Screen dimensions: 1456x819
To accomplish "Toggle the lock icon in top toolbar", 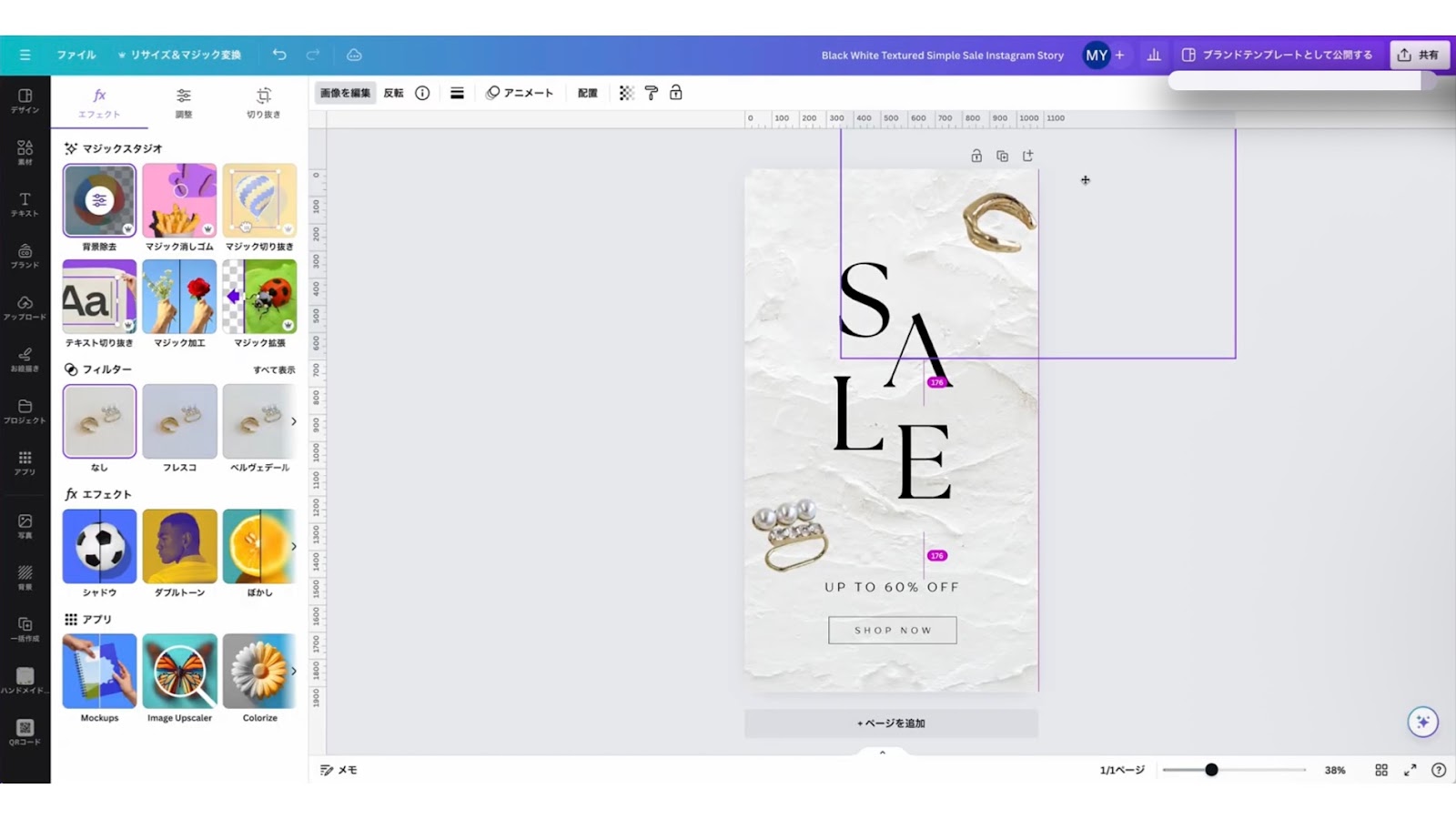I will [676, 93].
